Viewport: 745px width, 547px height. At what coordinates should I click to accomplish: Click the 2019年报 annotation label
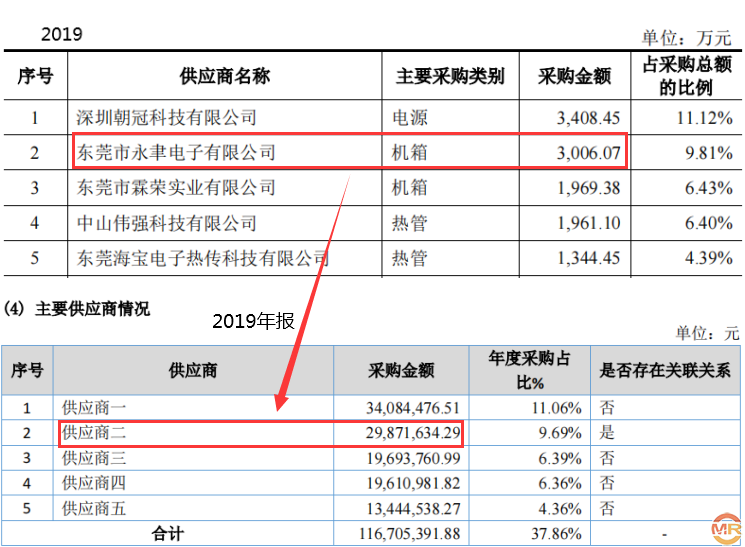pyautogui.click(x=253, y=321)
